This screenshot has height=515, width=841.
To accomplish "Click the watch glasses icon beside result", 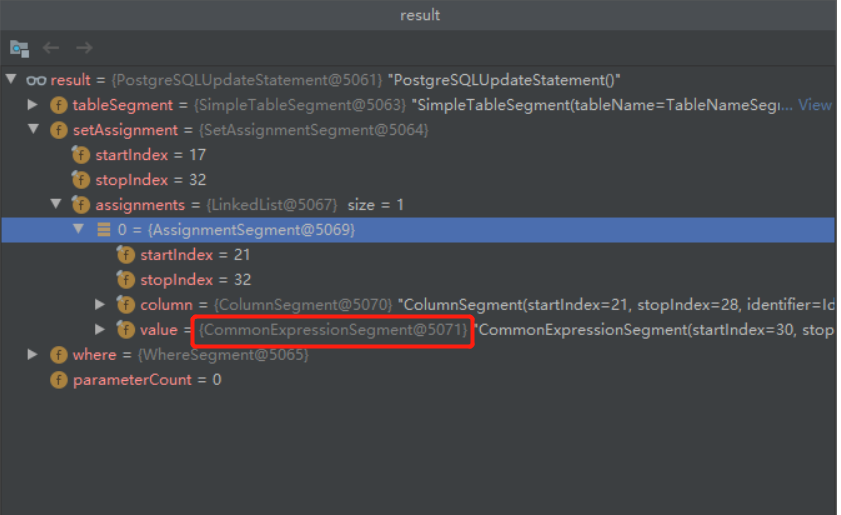I will [36, 80].
